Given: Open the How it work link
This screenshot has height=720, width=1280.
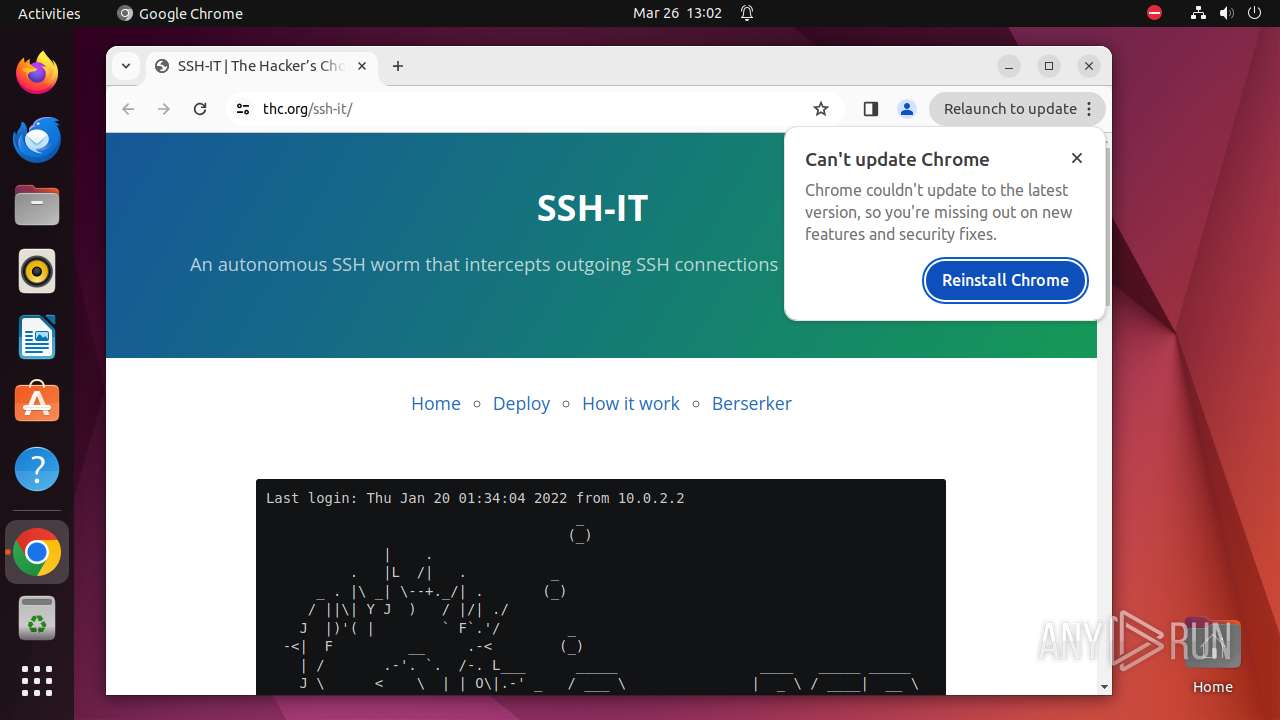Looking at the screenshot, I should [630, 403].
